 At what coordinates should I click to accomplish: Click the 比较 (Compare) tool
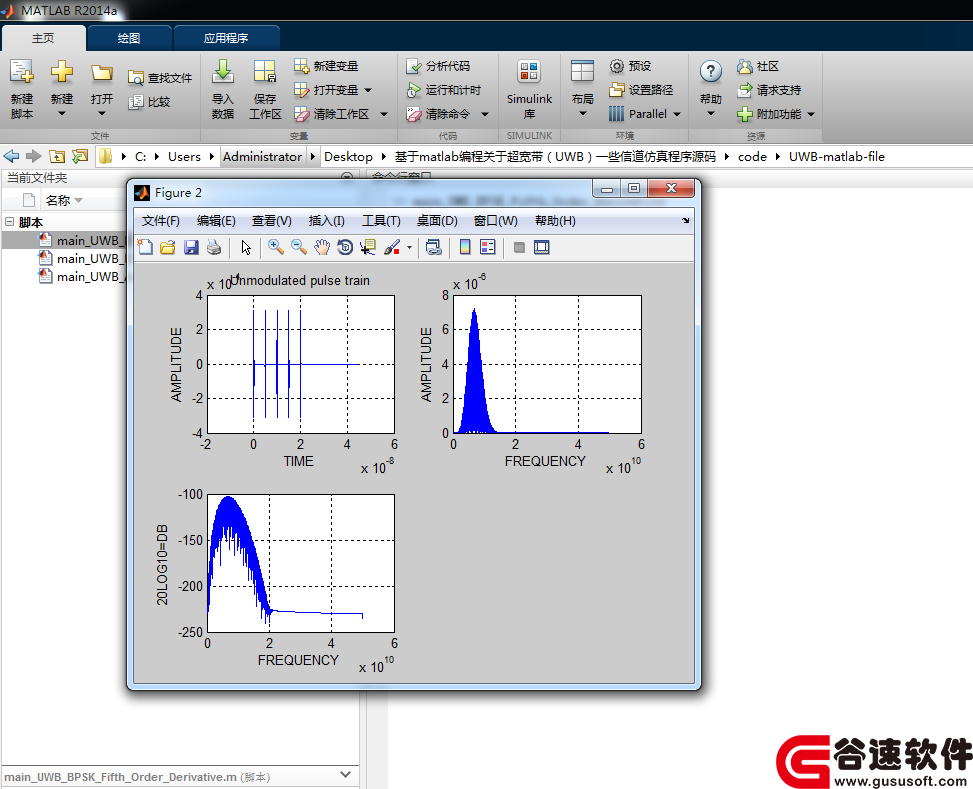pyautogui.click(x=149, y=102)
